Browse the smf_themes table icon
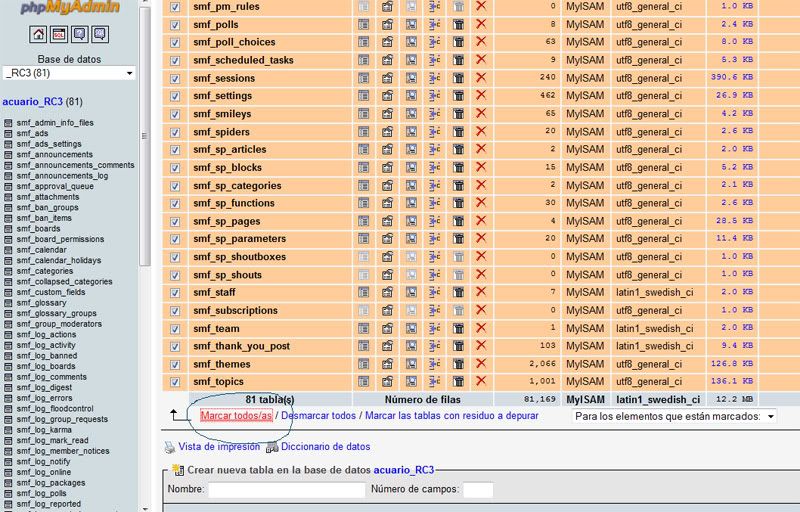800x512 pixels. point(363,364)
